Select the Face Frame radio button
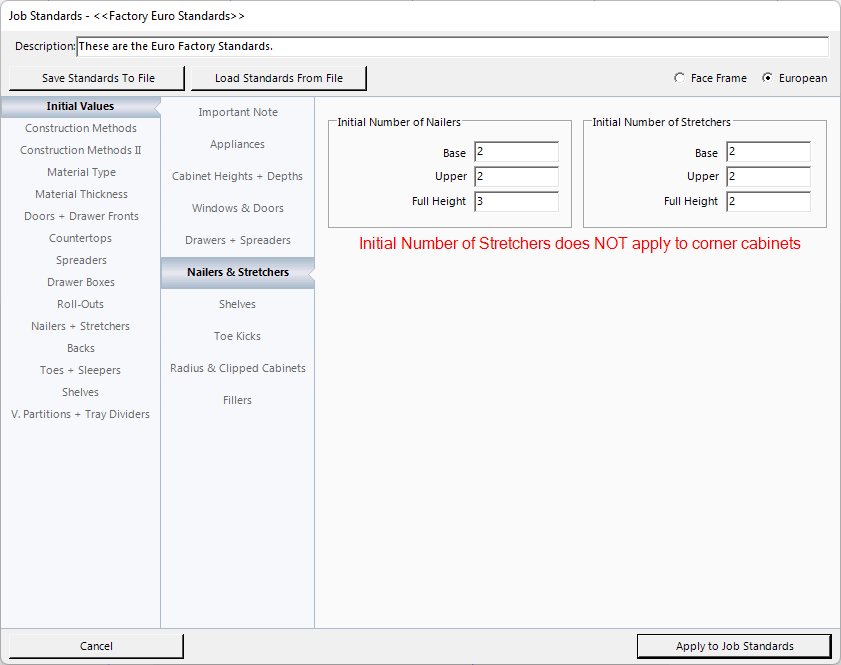Image resolution: width=841 pixels, height=665 pixels. point(681,78)
